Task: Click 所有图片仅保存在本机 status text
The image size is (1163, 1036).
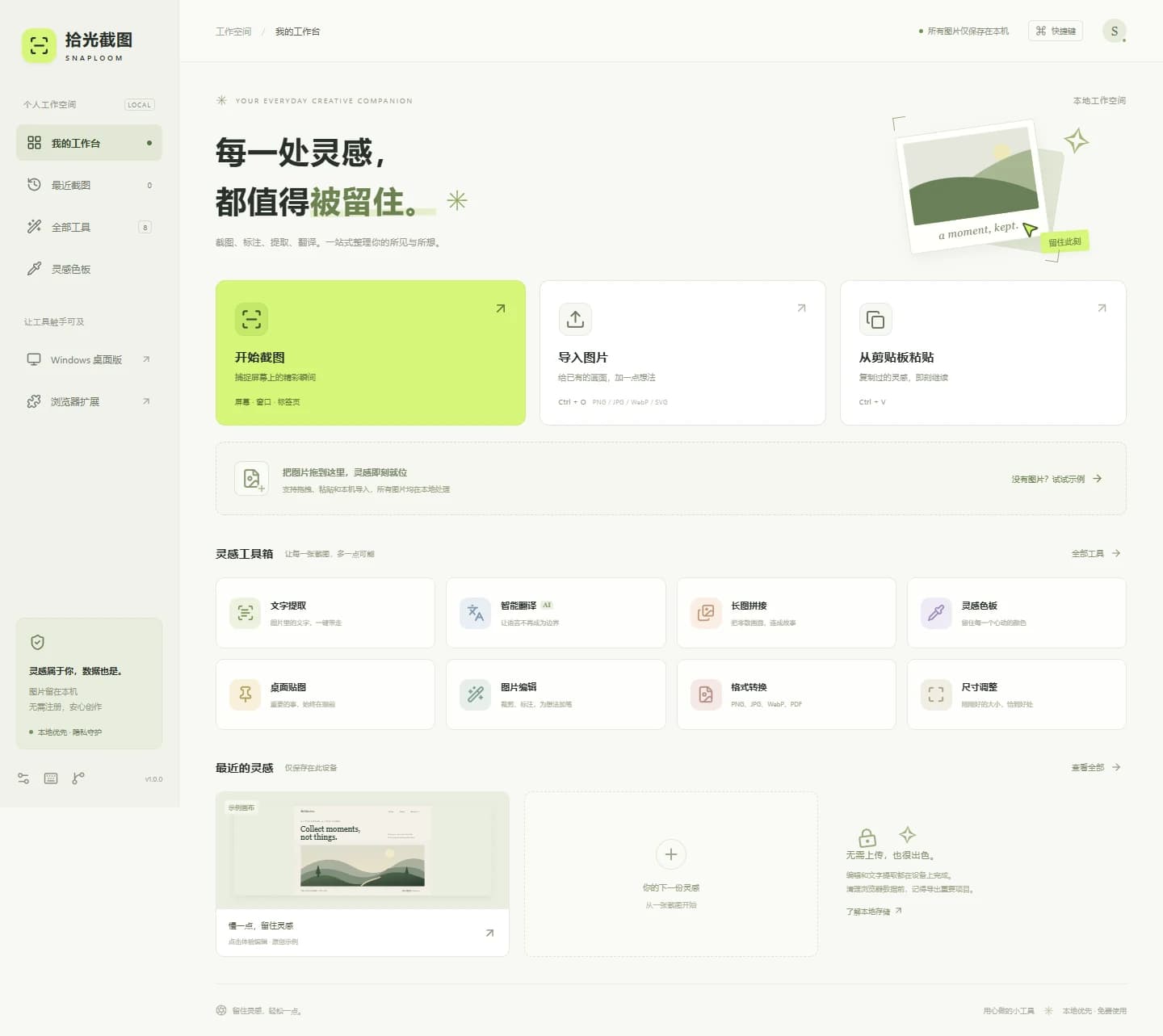Action: tap(968, 31)
